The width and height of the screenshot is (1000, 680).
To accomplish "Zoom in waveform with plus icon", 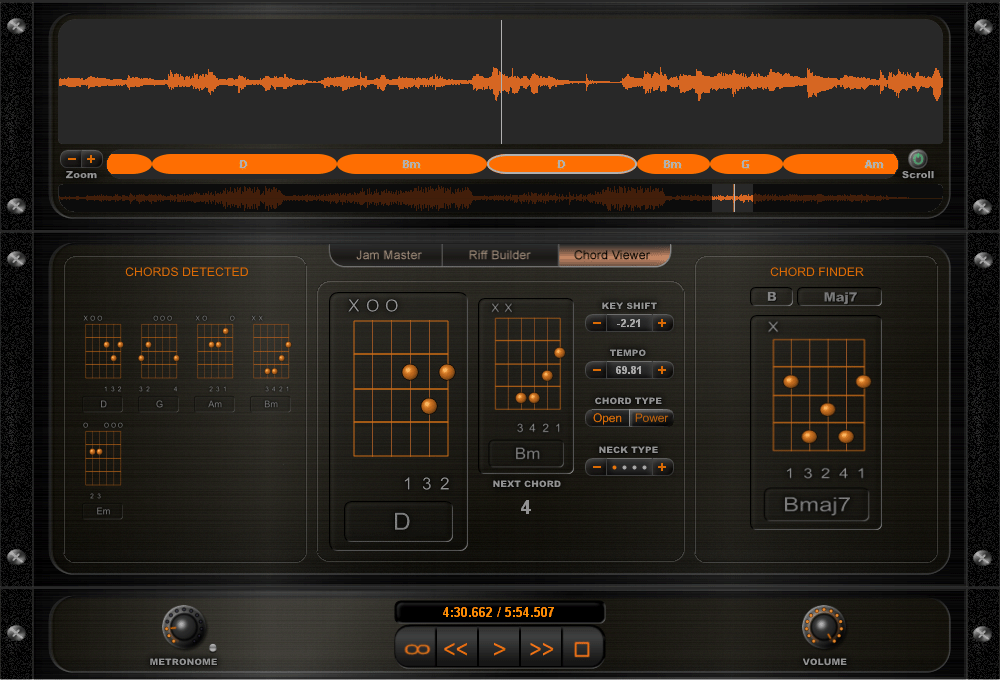I will click(91, 159).
